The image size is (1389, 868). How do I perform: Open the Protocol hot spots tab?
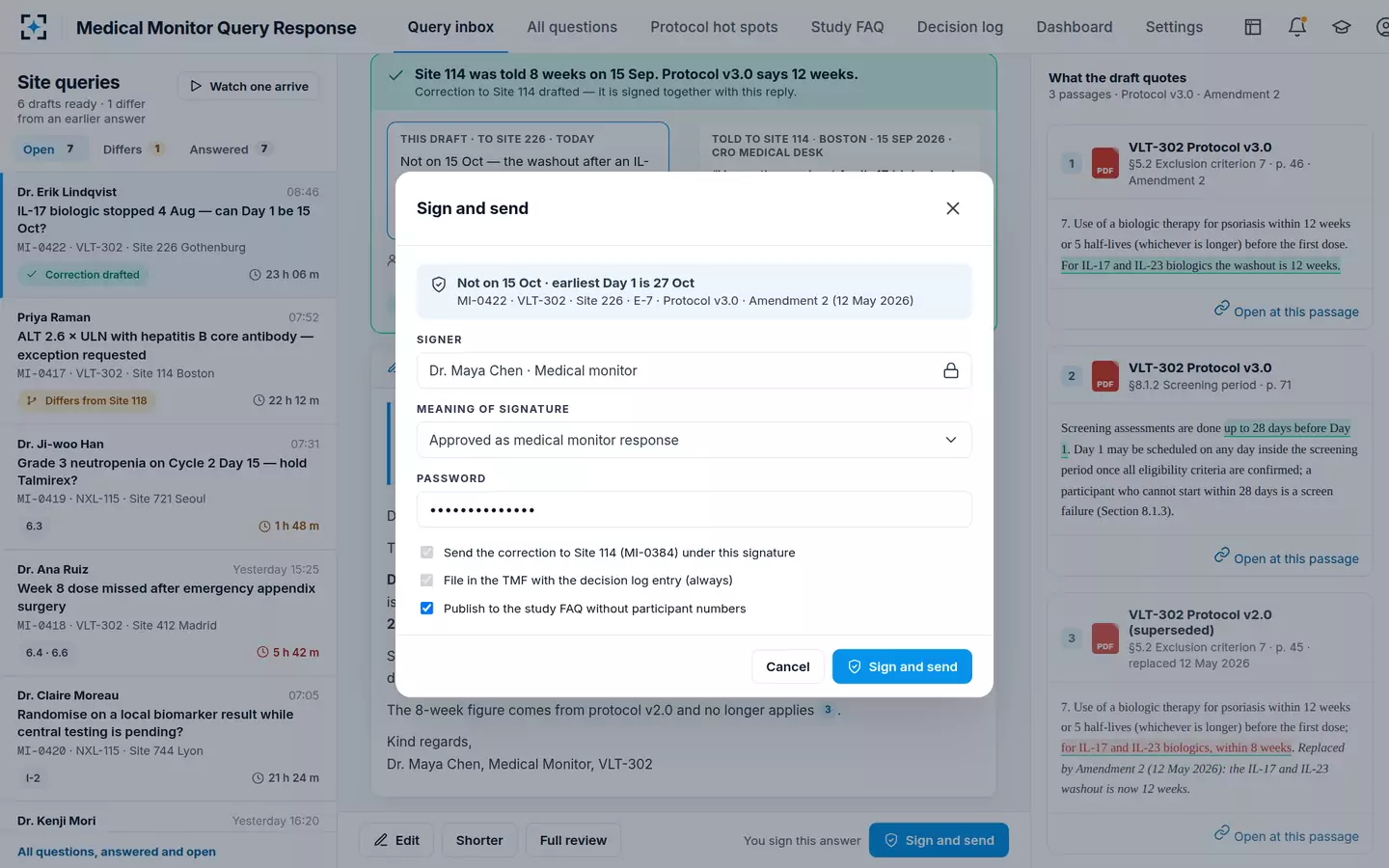tap(714, 27)
